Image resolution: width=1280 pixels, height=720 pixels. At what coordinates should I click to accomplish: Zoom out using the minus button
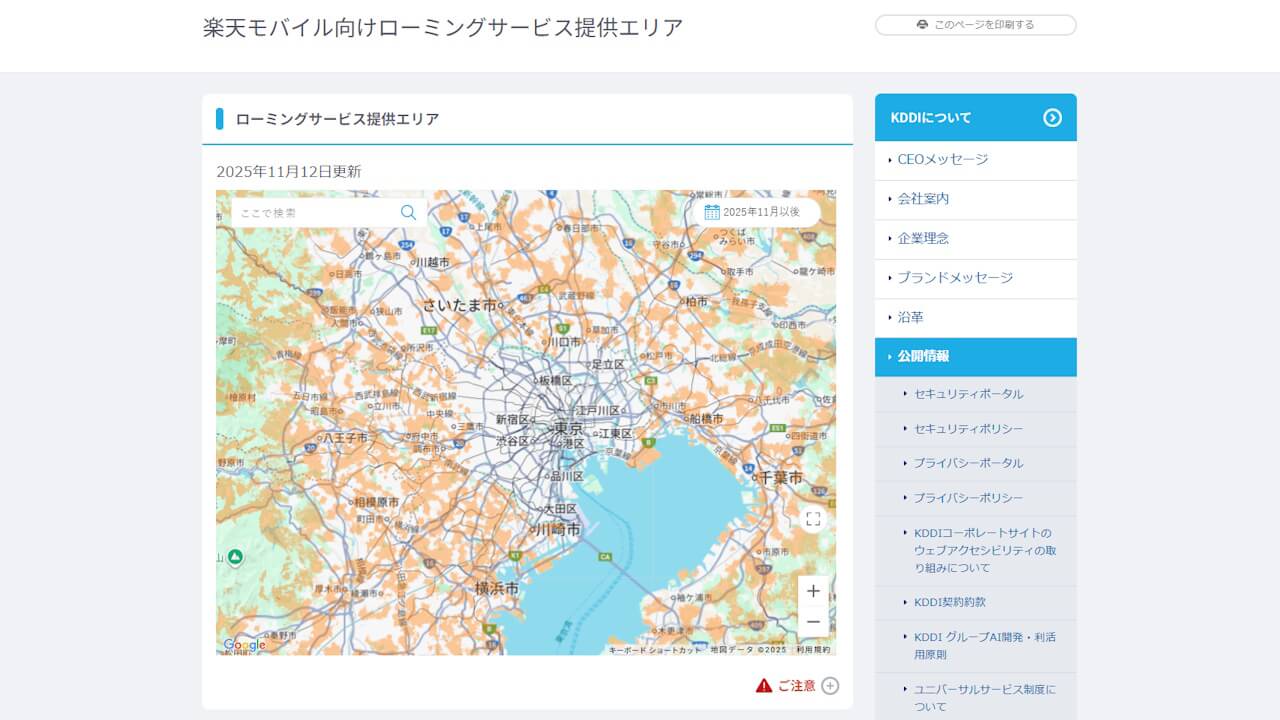pyautogui.click(x=813, y=621)
